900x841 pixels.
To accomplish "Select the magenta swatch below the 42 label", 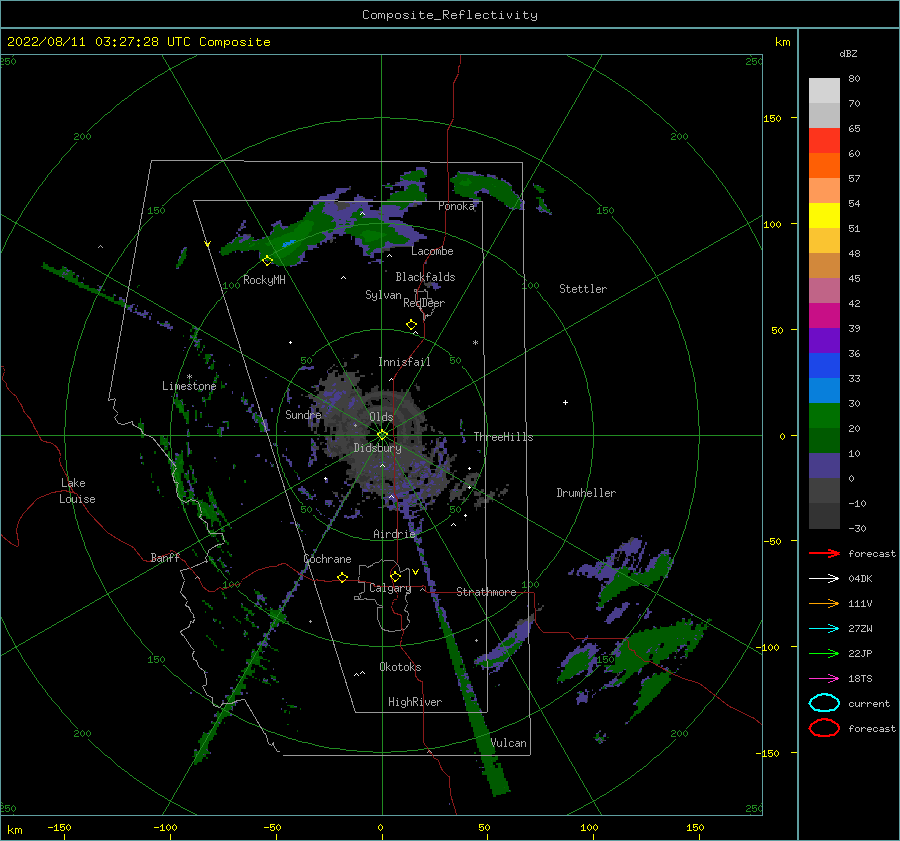I will [824, 316].
